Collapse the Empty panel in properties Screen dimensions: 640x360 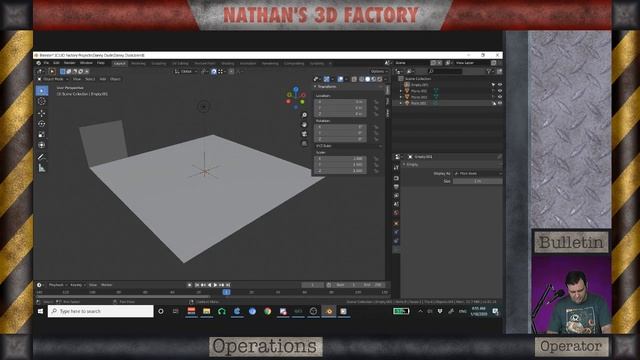404,164
